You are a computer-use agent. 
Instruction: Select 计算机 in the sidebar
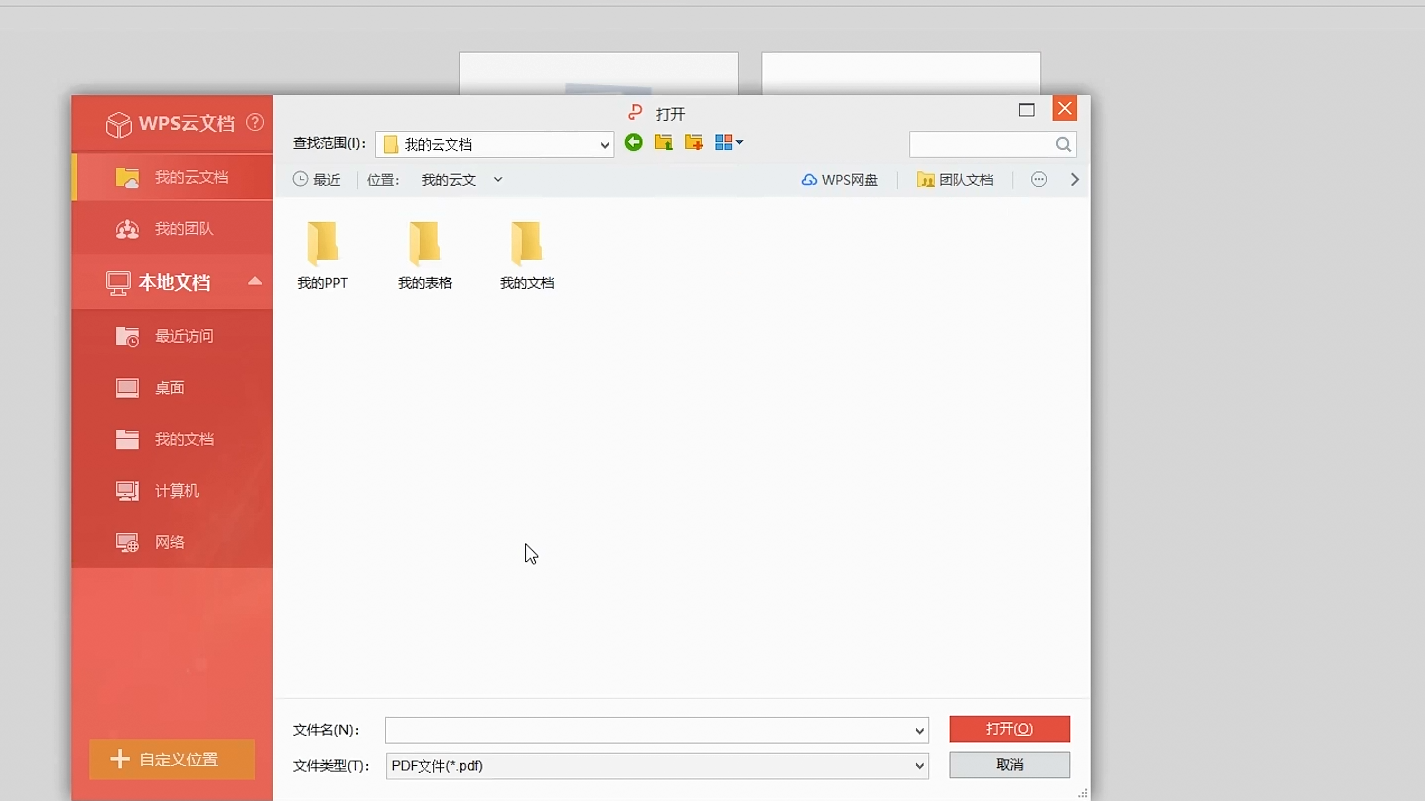(x=172, y=491)
